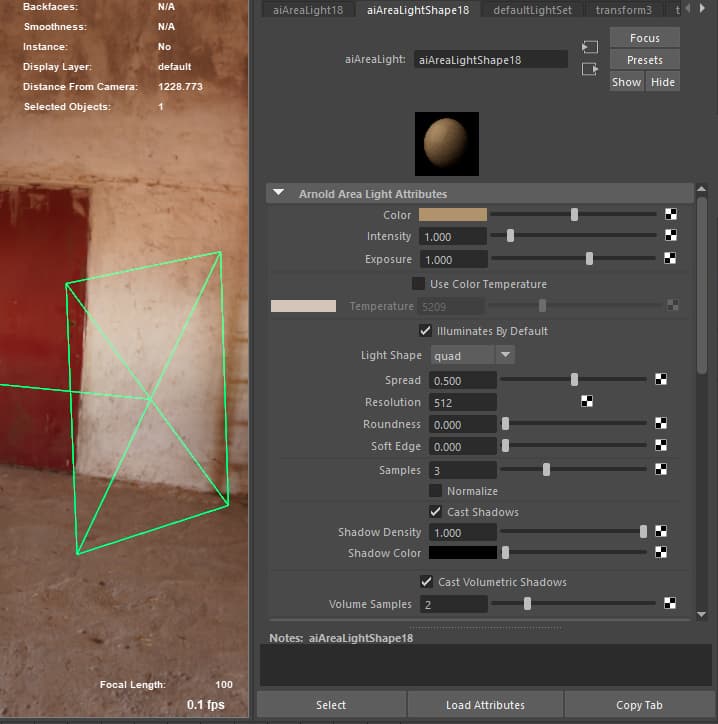Click the map checker icon for Volume Samples
The height and width of the screenshot is (724, 718).
(x=670, y=604)
